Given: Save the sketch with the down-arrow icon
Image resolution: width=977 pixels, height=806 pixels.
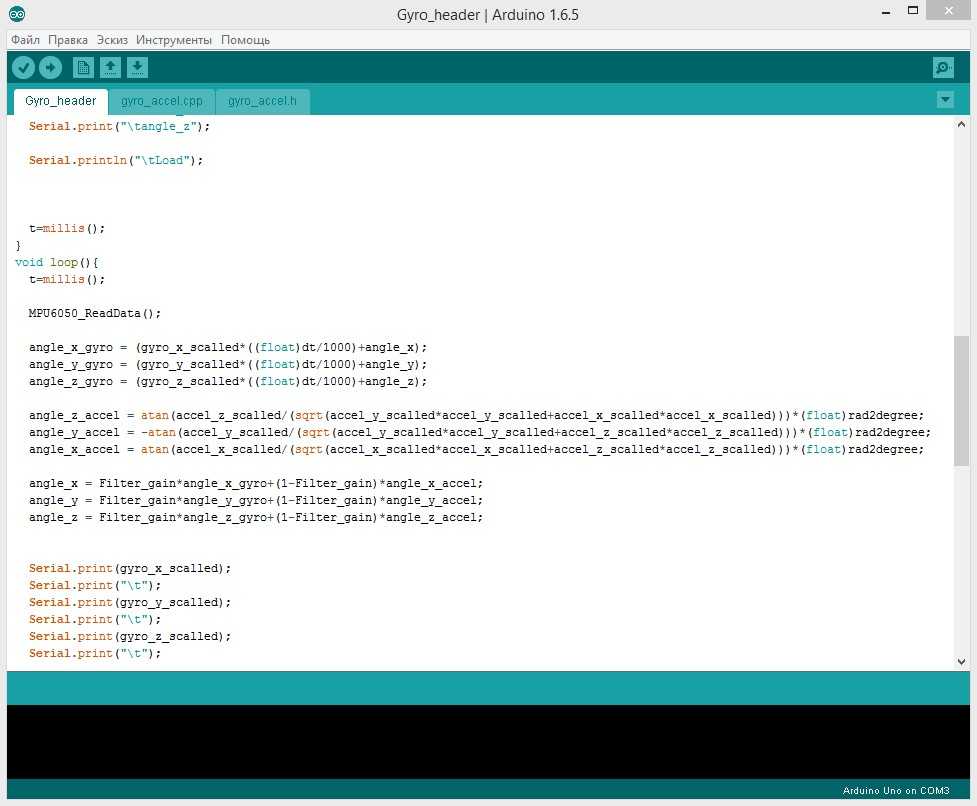Looking at the screenshot, I should click(138, 67).
